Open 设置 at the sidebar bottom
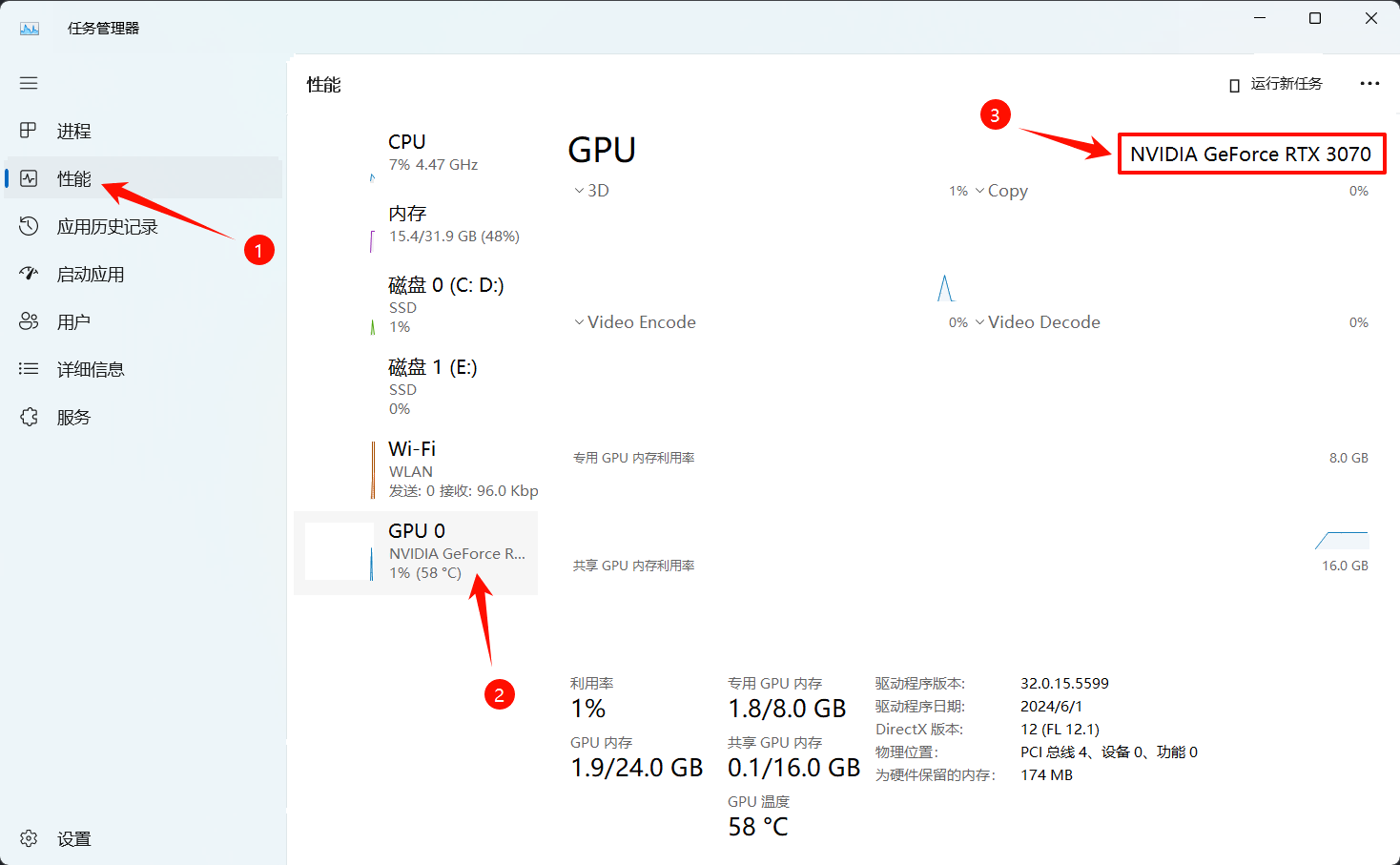This screenshot has width=1400, height=865. [x=143, y=838]
